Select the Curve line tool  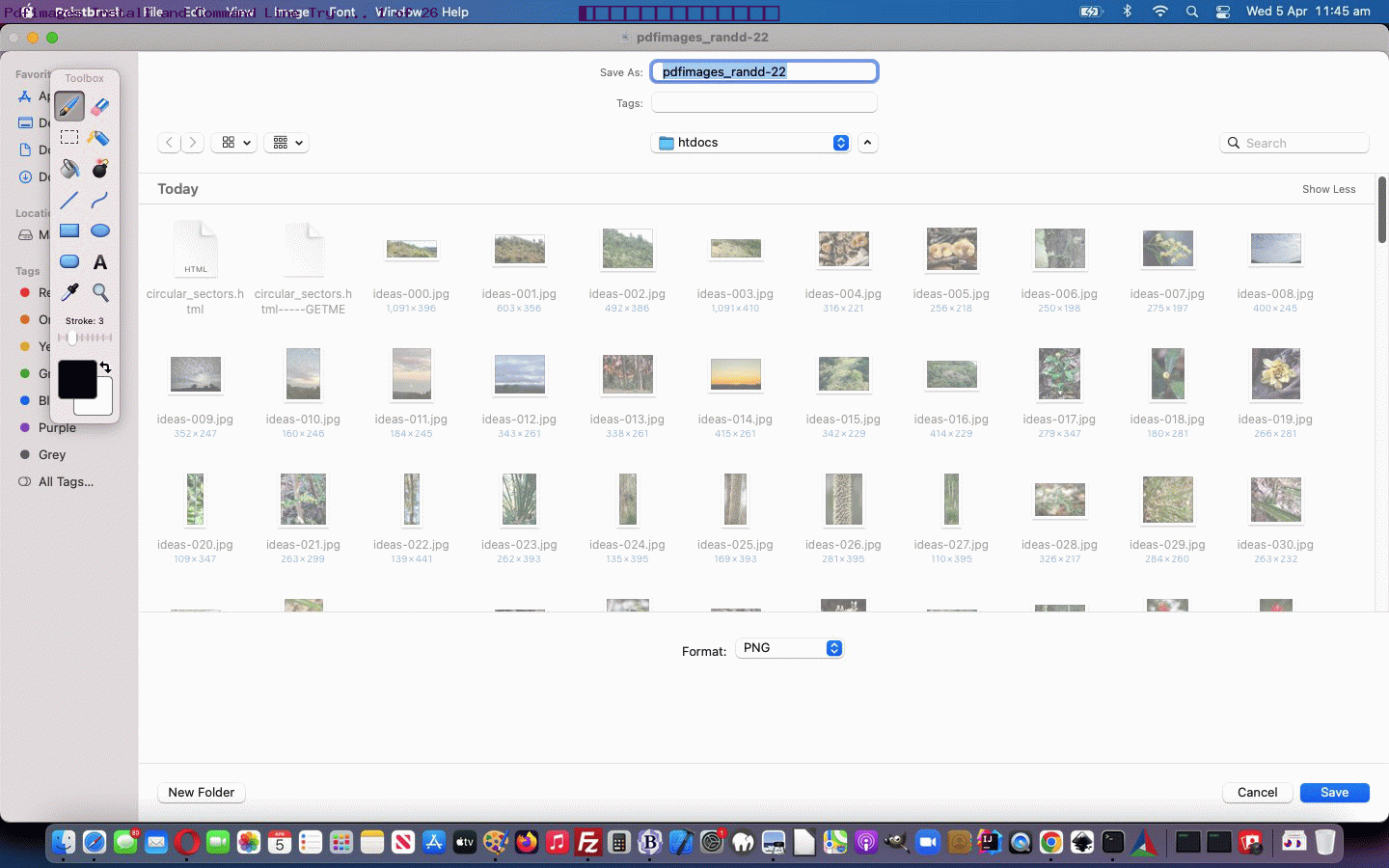click(x=100, y=201)
